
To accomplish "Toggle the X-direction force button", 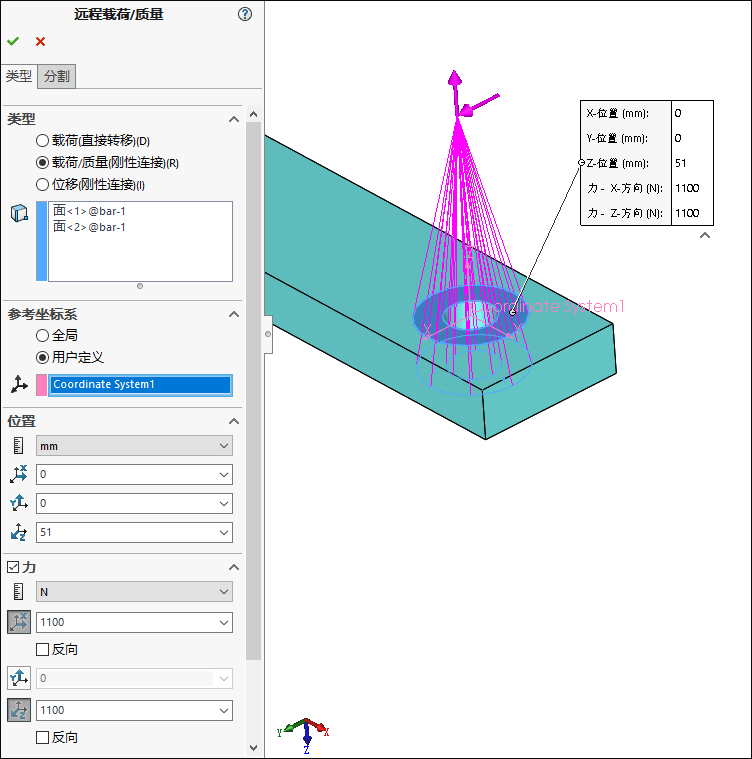I will [19, 622].
